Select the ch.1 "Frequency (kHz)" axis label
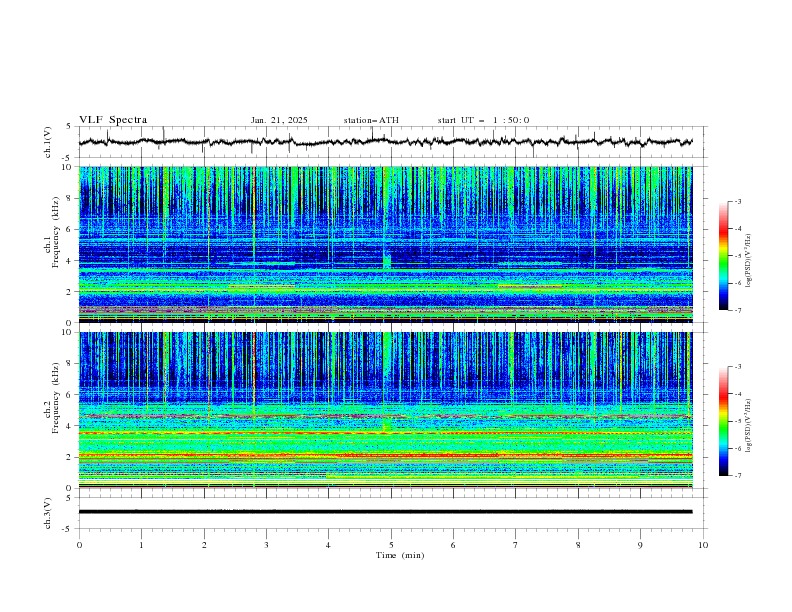The height and width of the screenshot is (612, 792). pos(55,232)
